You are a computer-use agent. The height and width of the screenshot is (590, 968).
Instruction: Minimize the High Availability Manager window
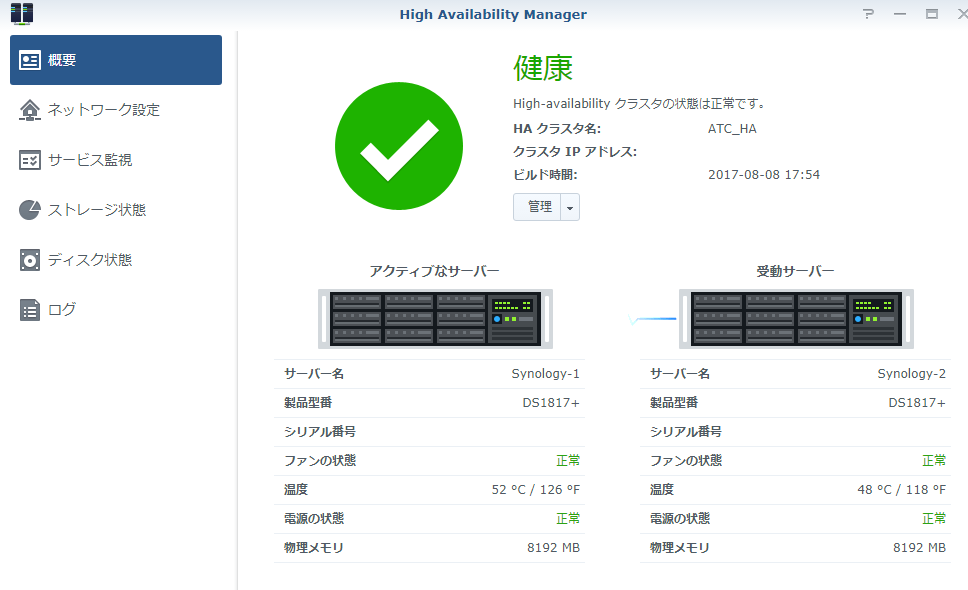click(x=900, y=14)
